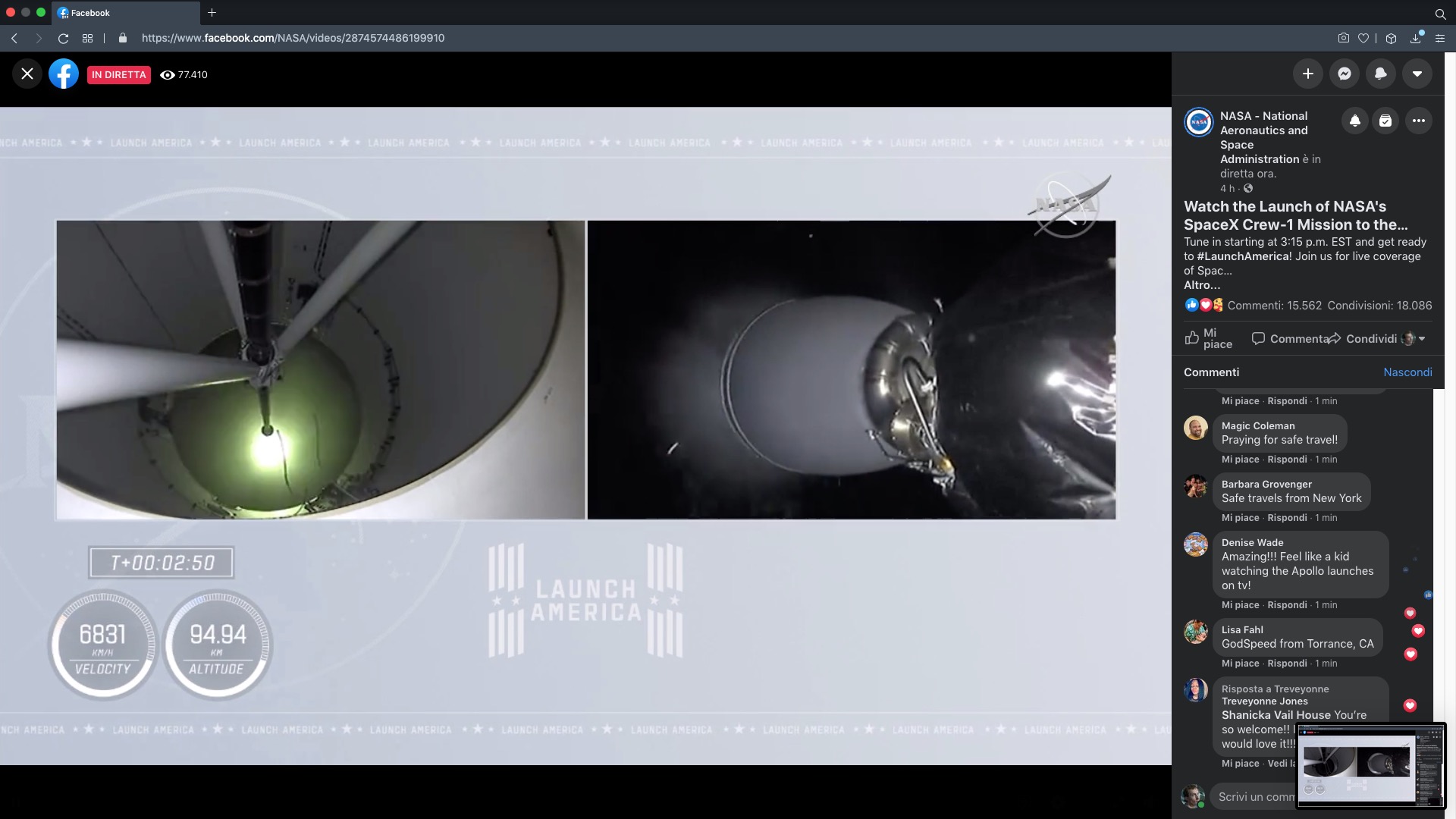The width and height of the screenshot is (1456, 819).
Task: Open Magic Coleman's avatar
Action: (x=1196, y=428)
